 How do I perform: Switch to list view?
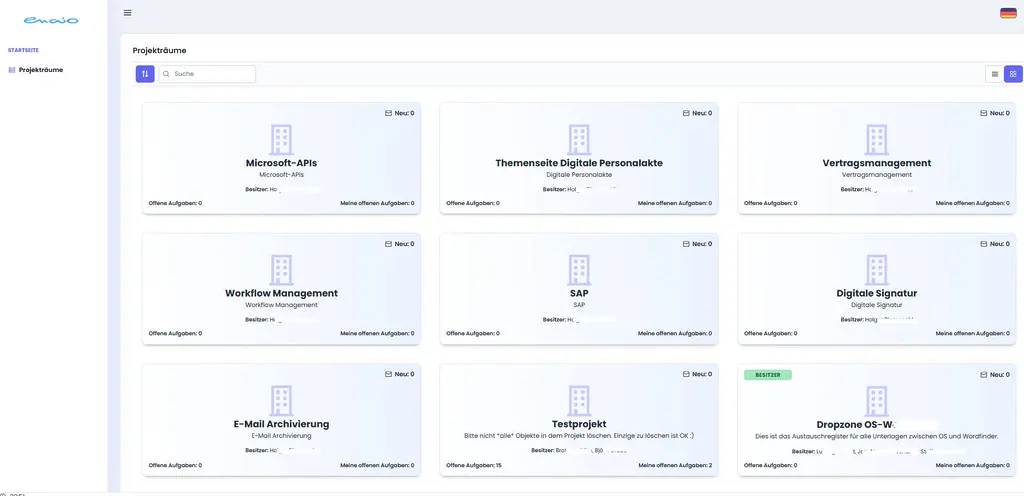[x=995, y=74]
